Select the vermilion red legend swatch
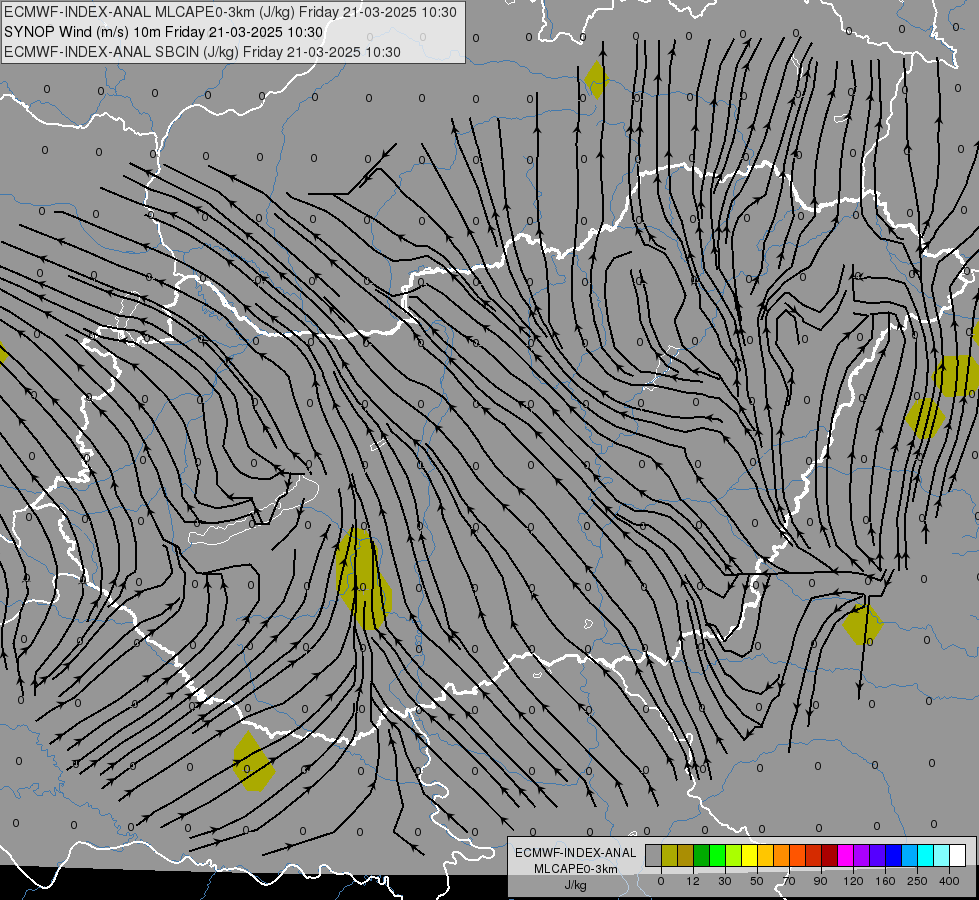 click(x=814, y=855)
